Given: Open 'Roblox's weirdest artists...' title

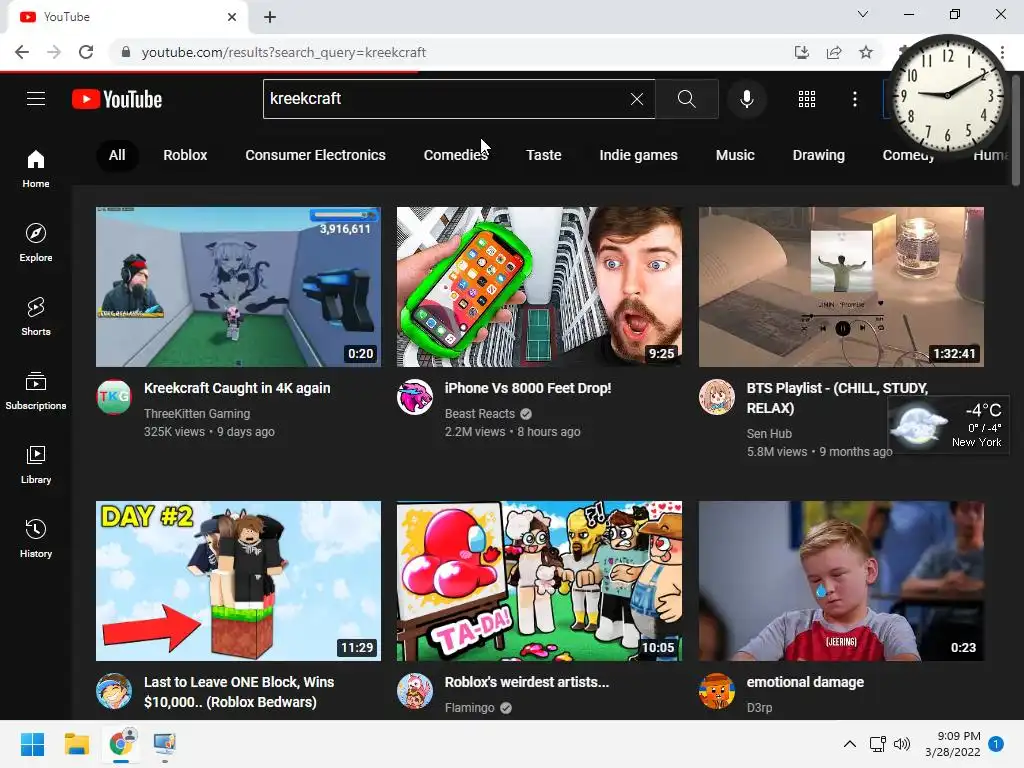Looking at the screenshot, I should (x=526, y=682).
